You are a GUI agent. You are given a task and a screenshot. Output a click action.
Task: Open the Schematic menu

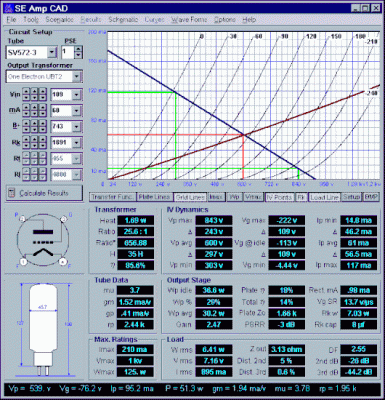pyautogui.click(x=123, y=20)
